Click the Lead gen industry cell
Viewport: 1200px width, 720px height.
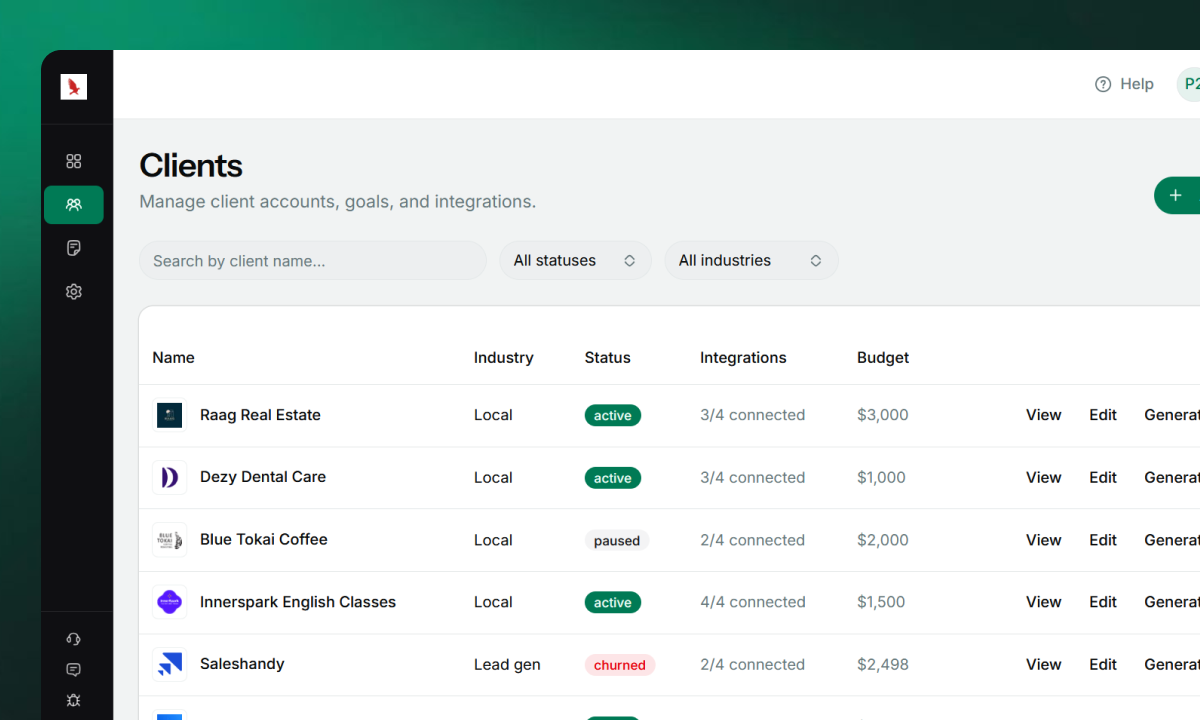tap(507, 664)
